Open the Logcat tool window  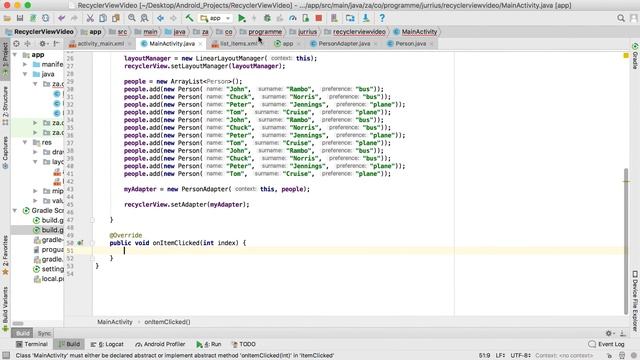tap(107, 344)
